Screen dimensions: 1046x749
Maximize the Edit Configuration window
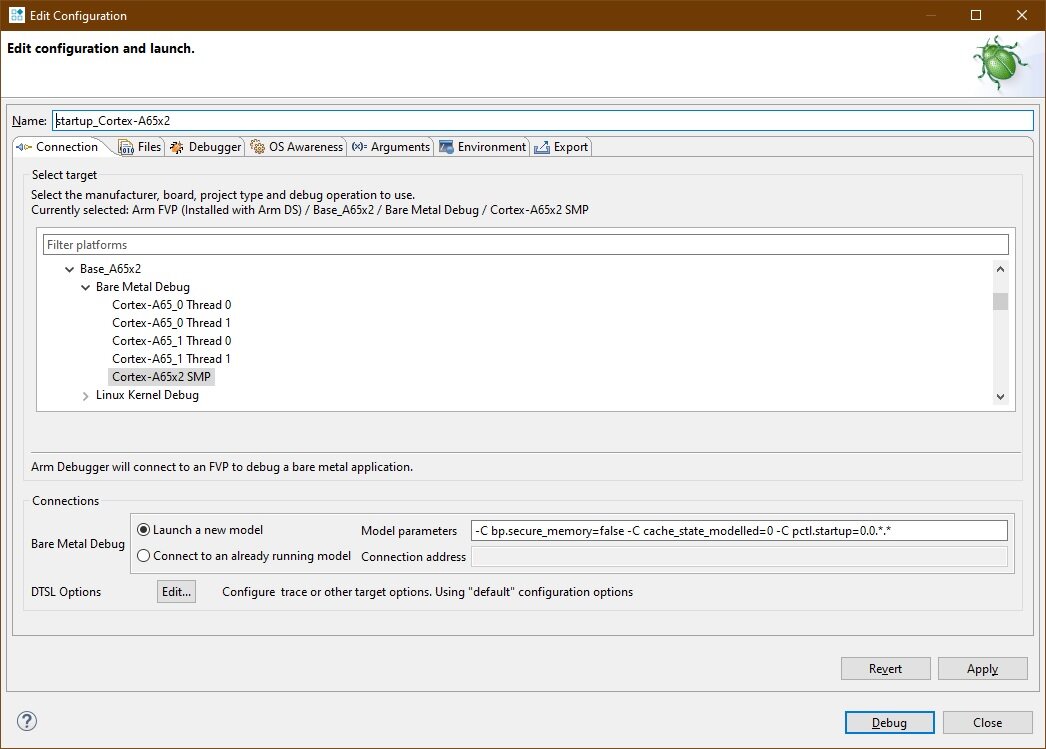click(976, 15)
